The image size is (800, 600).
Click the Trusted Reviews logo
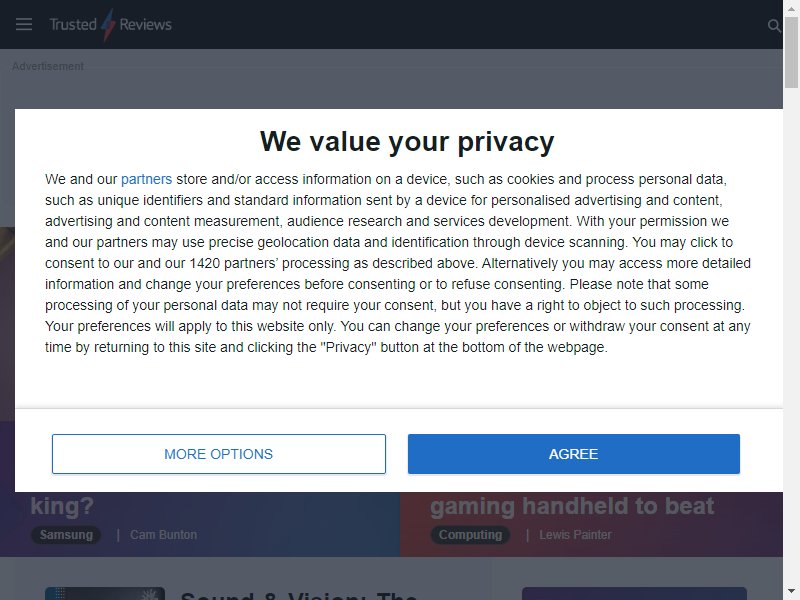click(x=110, y=24)
